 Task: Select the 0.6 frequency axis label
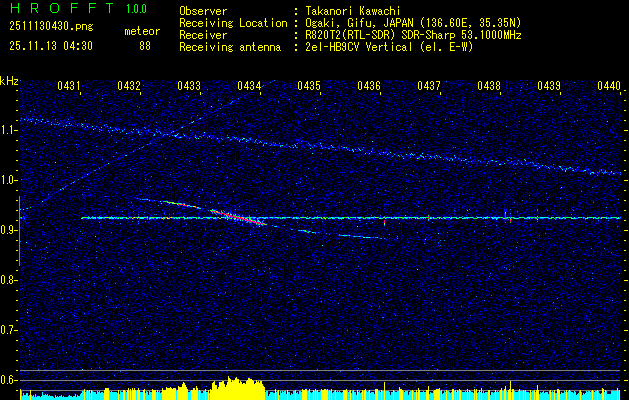(x=10, y=379)
